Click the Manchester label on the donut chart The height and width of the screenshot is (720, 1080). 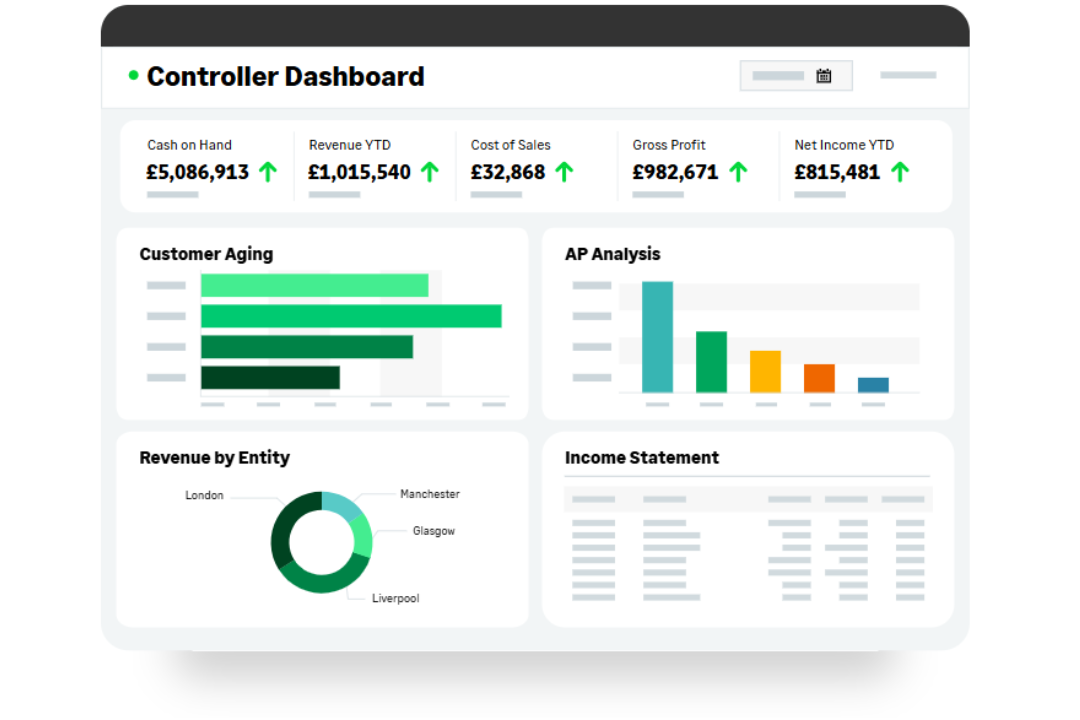point(430,494)
